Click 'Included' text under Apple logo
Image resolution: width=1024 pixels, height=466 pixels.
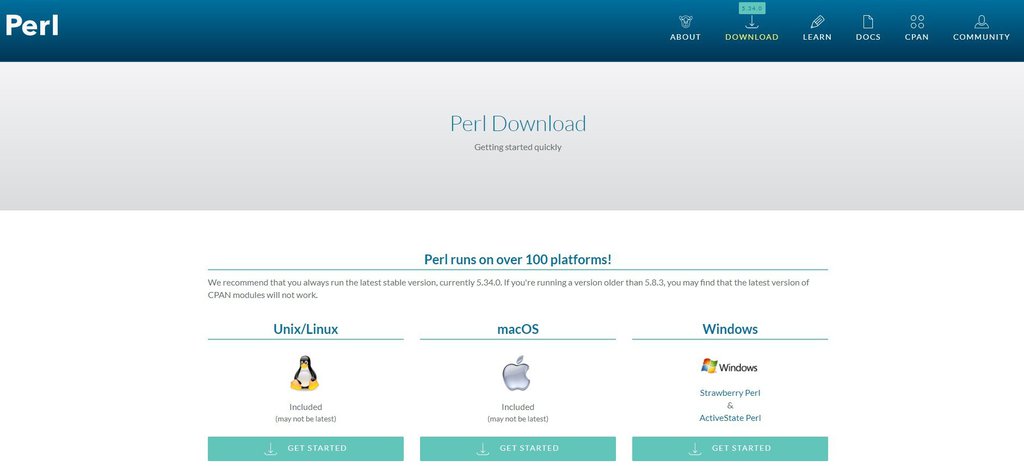pos(518,407)
